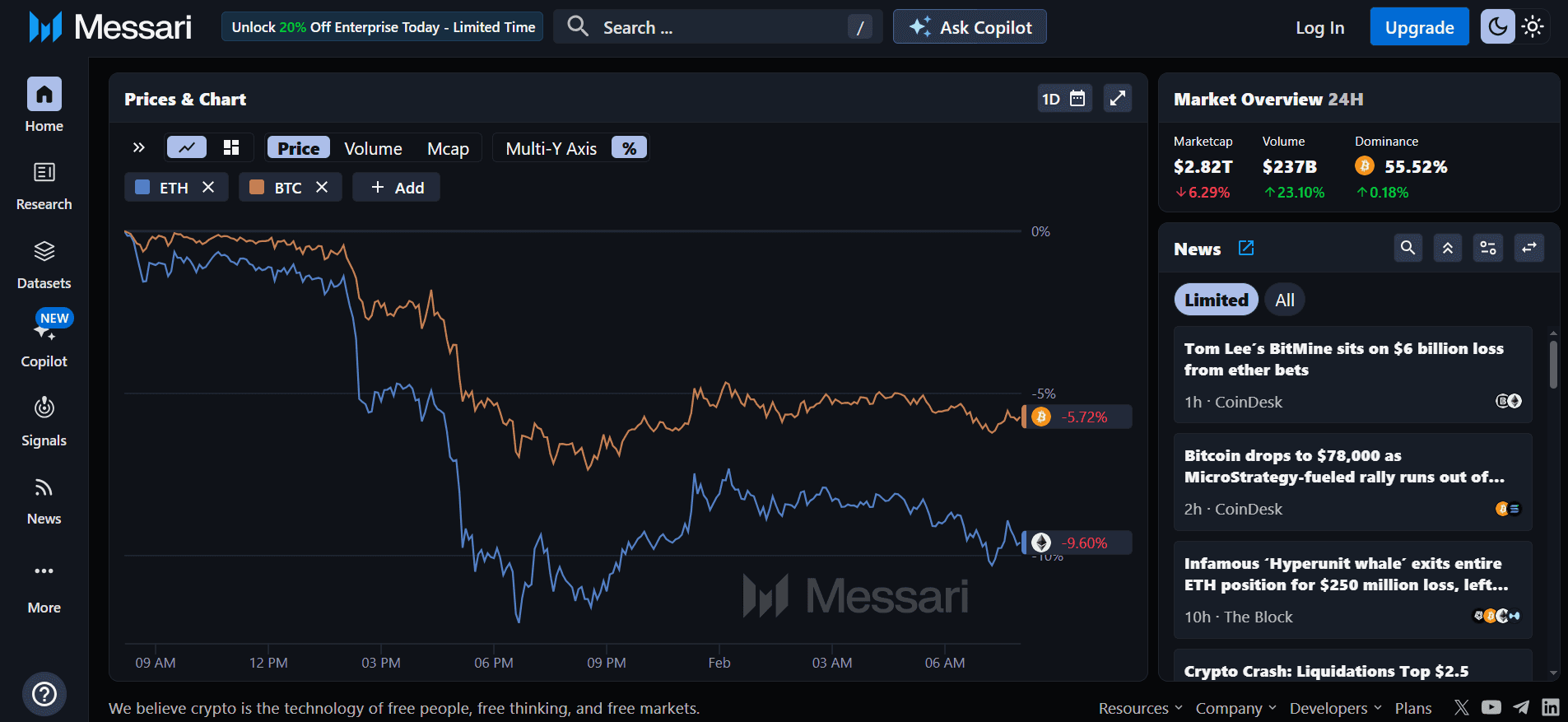Expand the Developers footer menu
The height and width of the screenshot is (722, 1568).
1336,708
